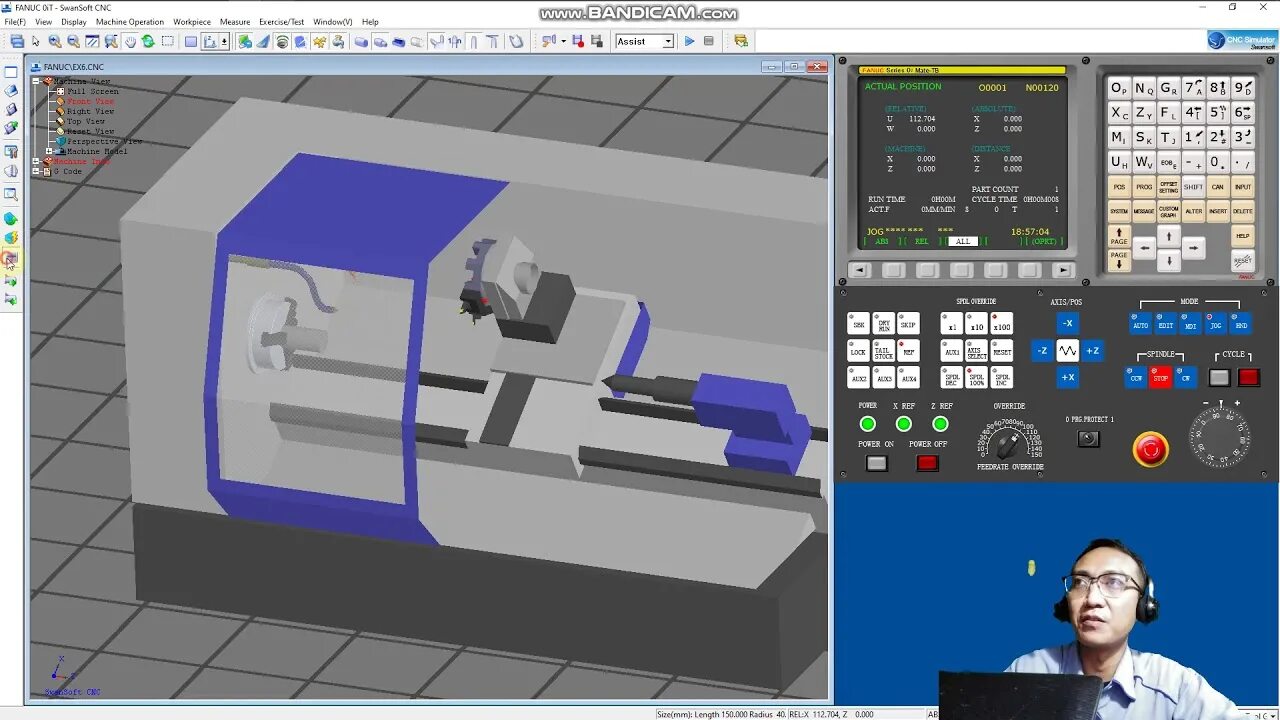Start spindle CCW
The height and width of the screenshot is (720, 1280).
(1136, 377)
